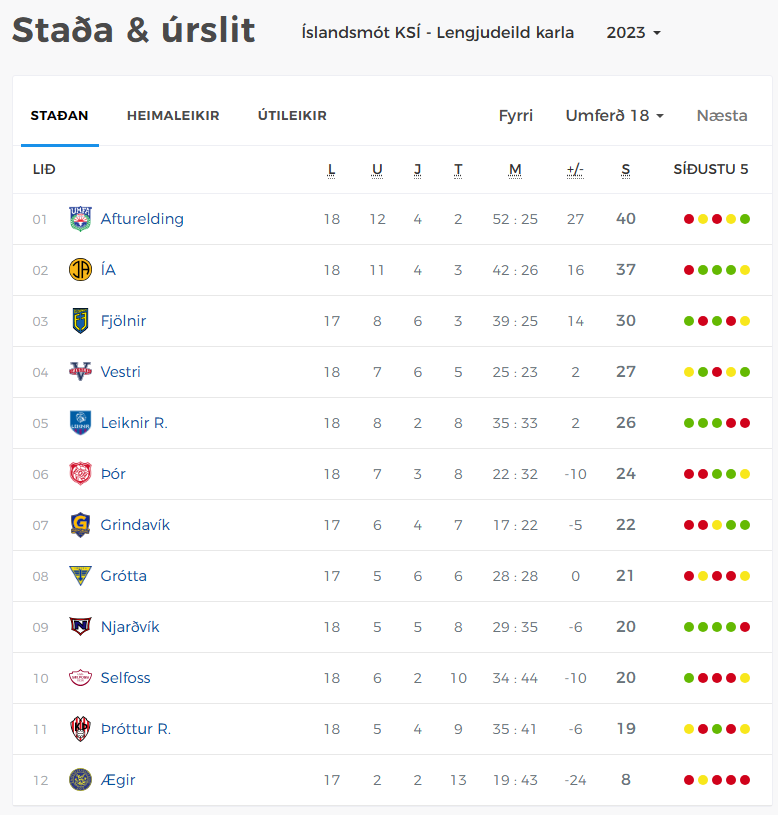The width and height of the screenshot is (778, 815).
Task: Select the Staðan tab
Action: (59, 115)
